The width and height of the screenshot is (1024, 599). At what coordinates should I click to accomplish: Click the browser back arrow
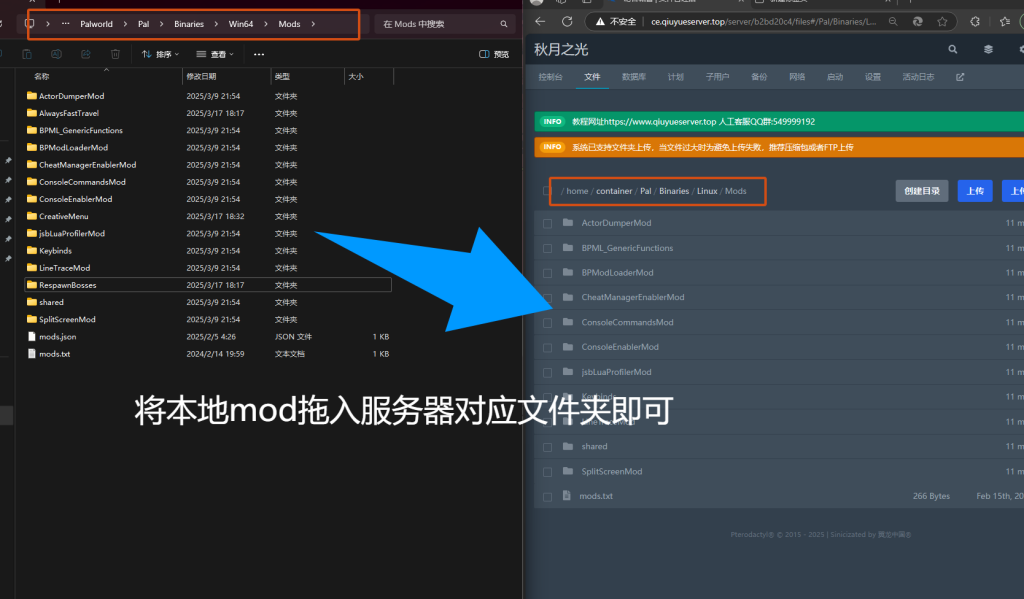[540, 21]
